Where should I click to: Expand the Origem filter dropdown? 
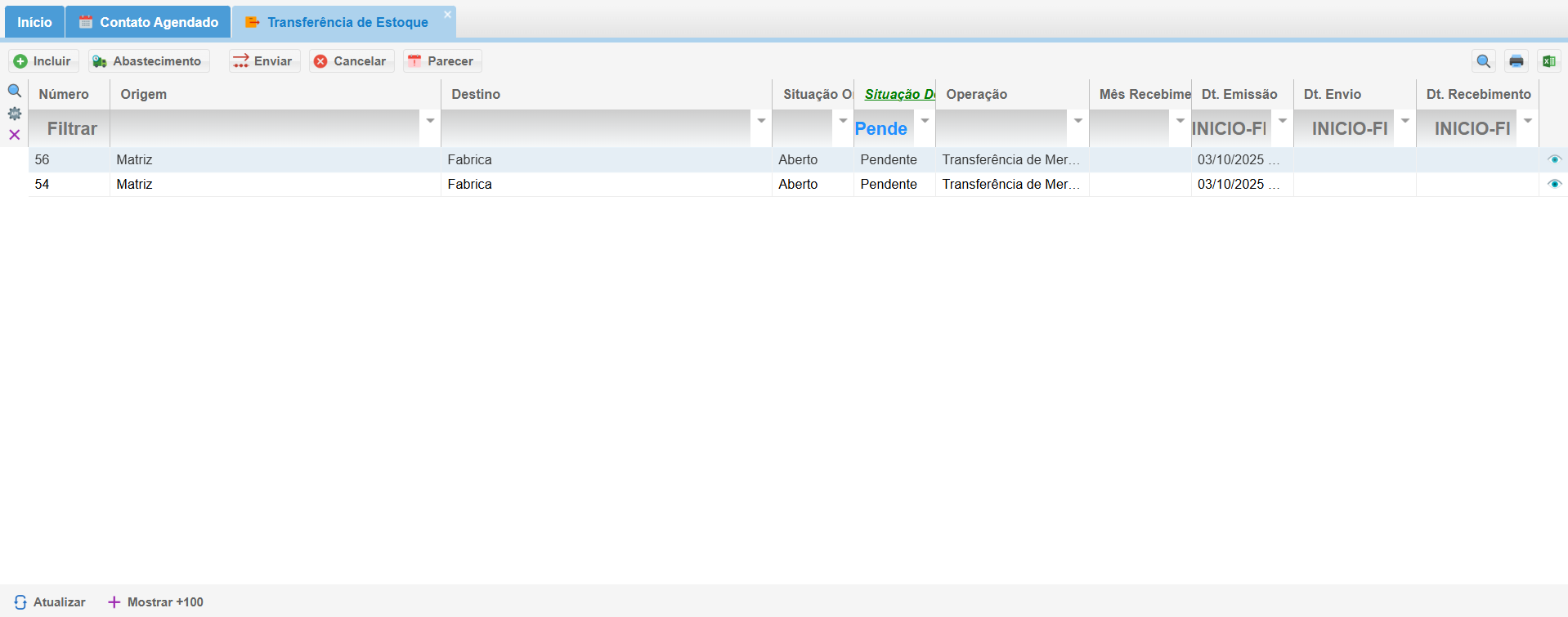[430, 121]
